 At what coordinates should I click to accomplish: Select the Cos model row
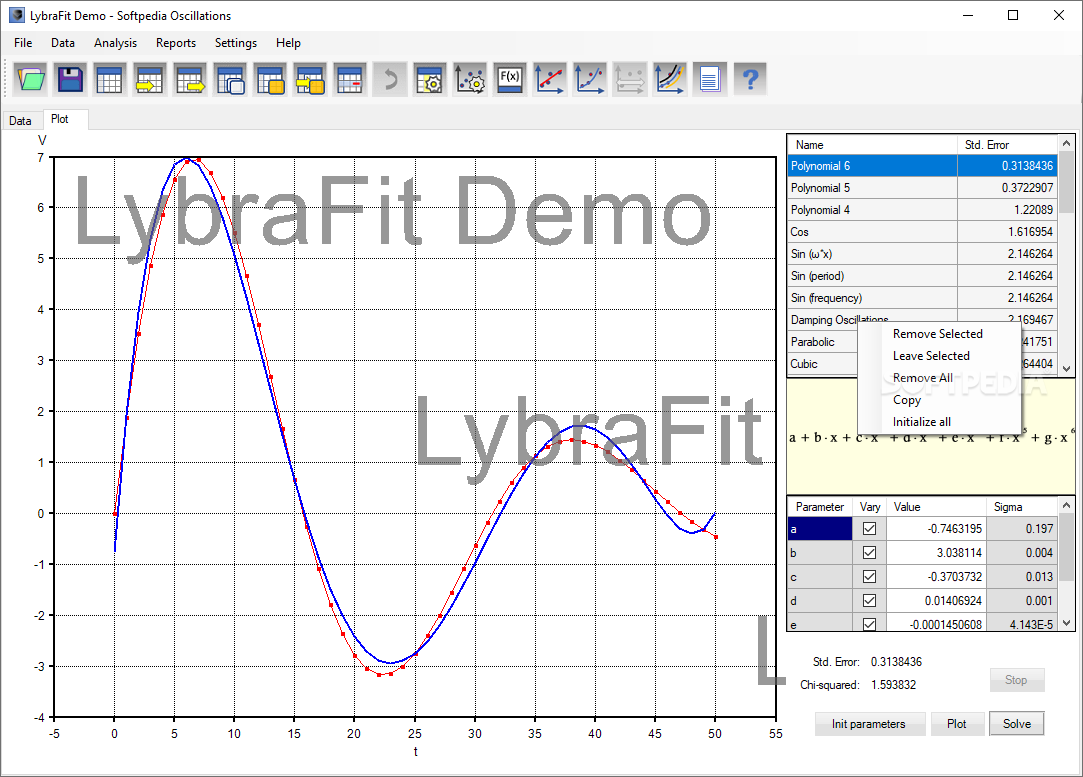[x=922, y=232]
